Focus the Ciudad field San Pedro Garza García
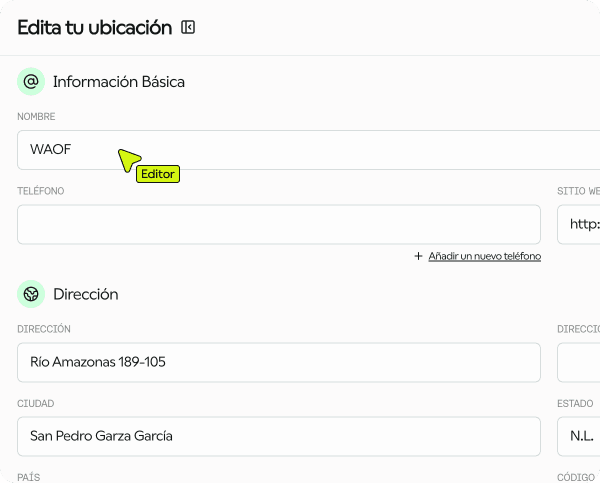The height and width of the screenshot is (483, 600). pos(278,436)
